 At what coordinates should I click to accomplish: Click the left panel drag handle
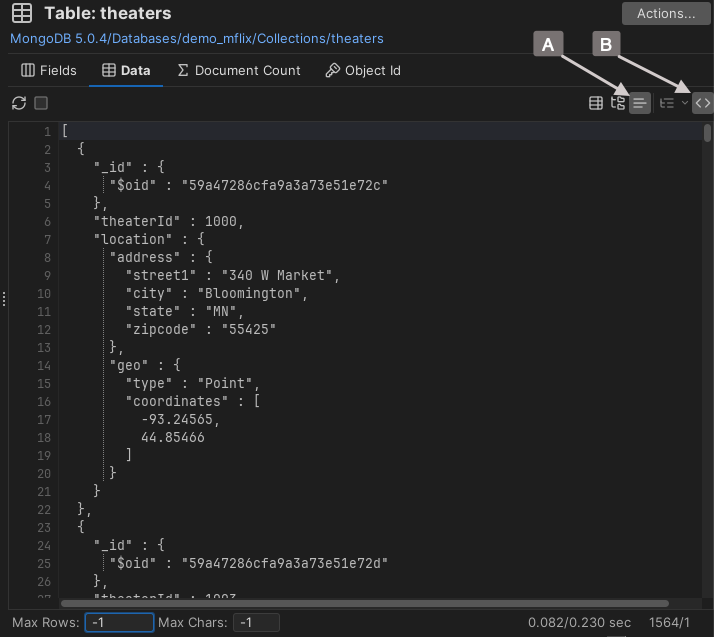pos(4,298)
